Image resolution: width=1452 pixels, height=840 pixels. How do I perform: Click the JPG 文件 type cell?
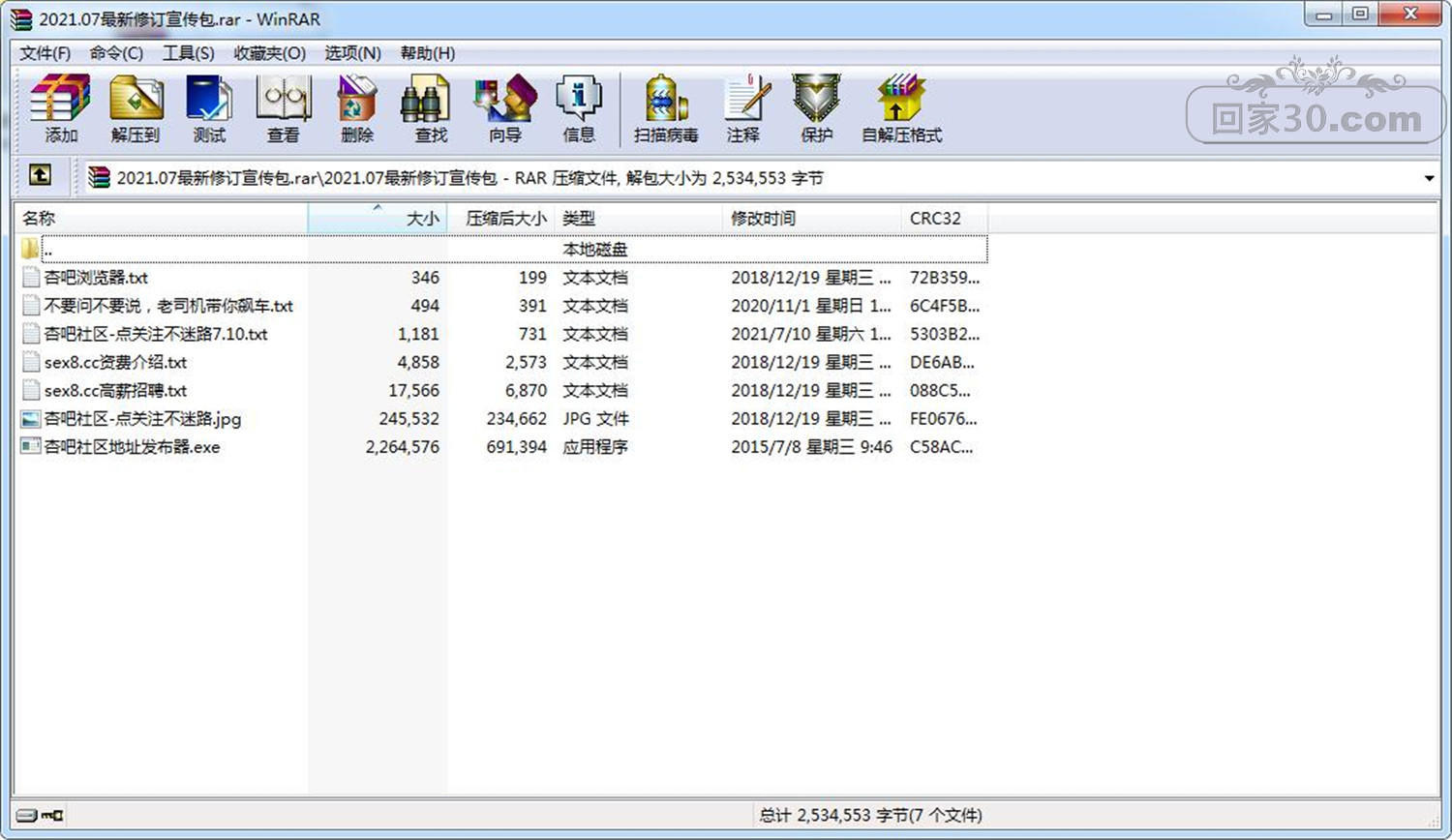595,419
